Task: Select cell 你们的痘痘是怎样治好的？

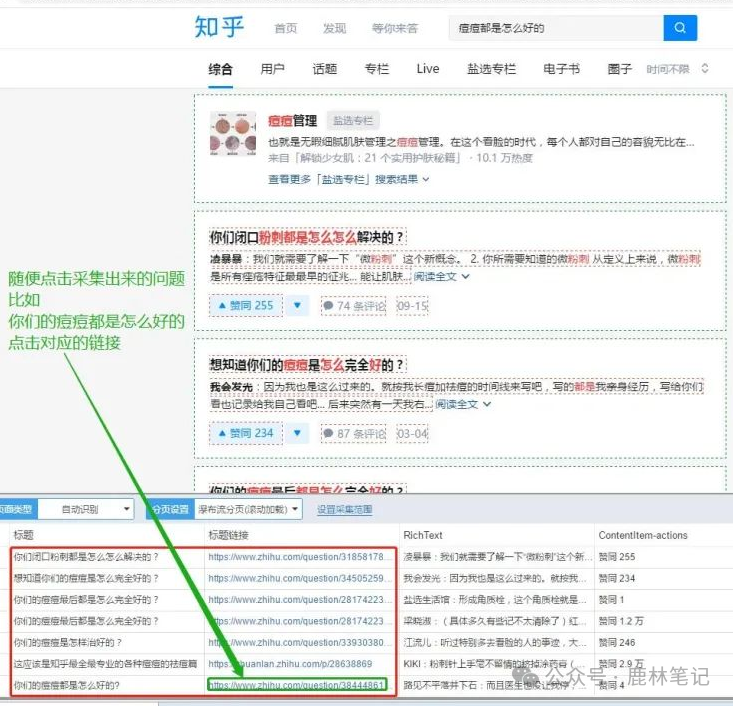Action: 107,642
